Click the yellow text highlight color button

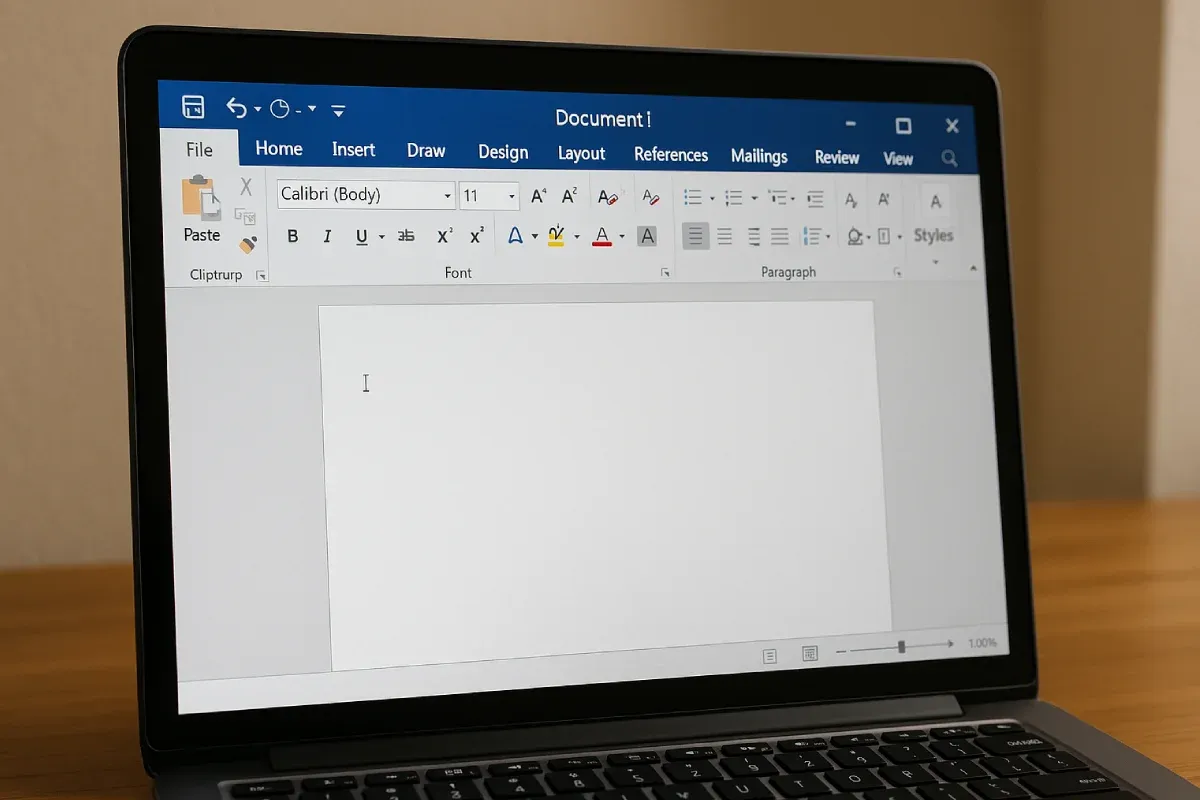click(556, 236)
